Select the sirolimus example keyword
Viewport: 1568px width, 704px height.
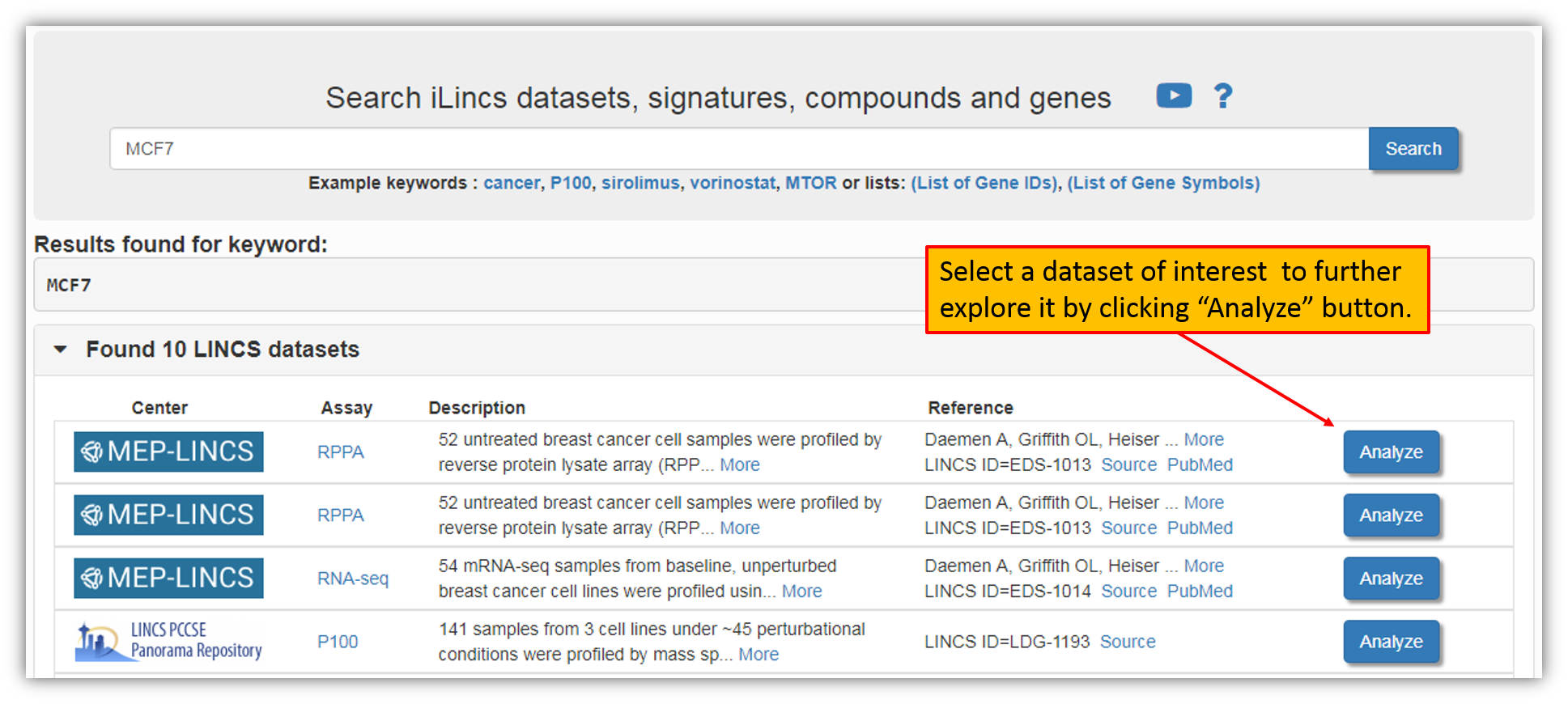coord(640,183)
